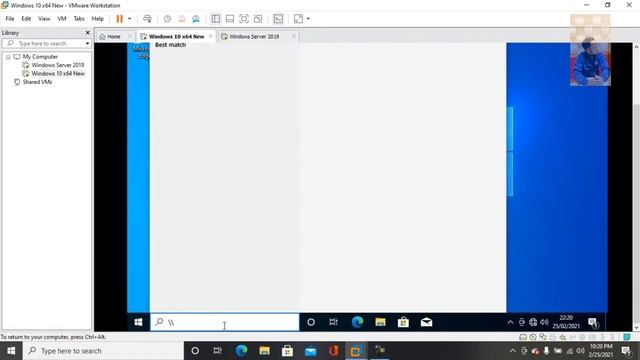Open Task View in the guest taskbar
640x360 pixels.
[x=333, y=322]
